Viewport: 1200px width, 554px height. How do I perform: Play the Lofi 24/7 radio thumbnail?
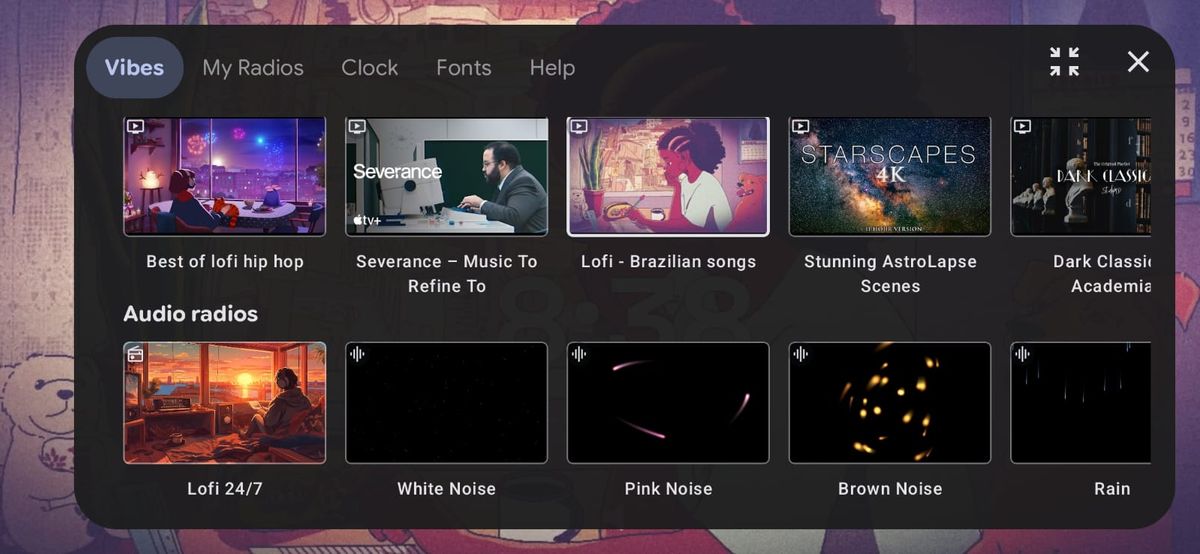[x=225, y=403]
